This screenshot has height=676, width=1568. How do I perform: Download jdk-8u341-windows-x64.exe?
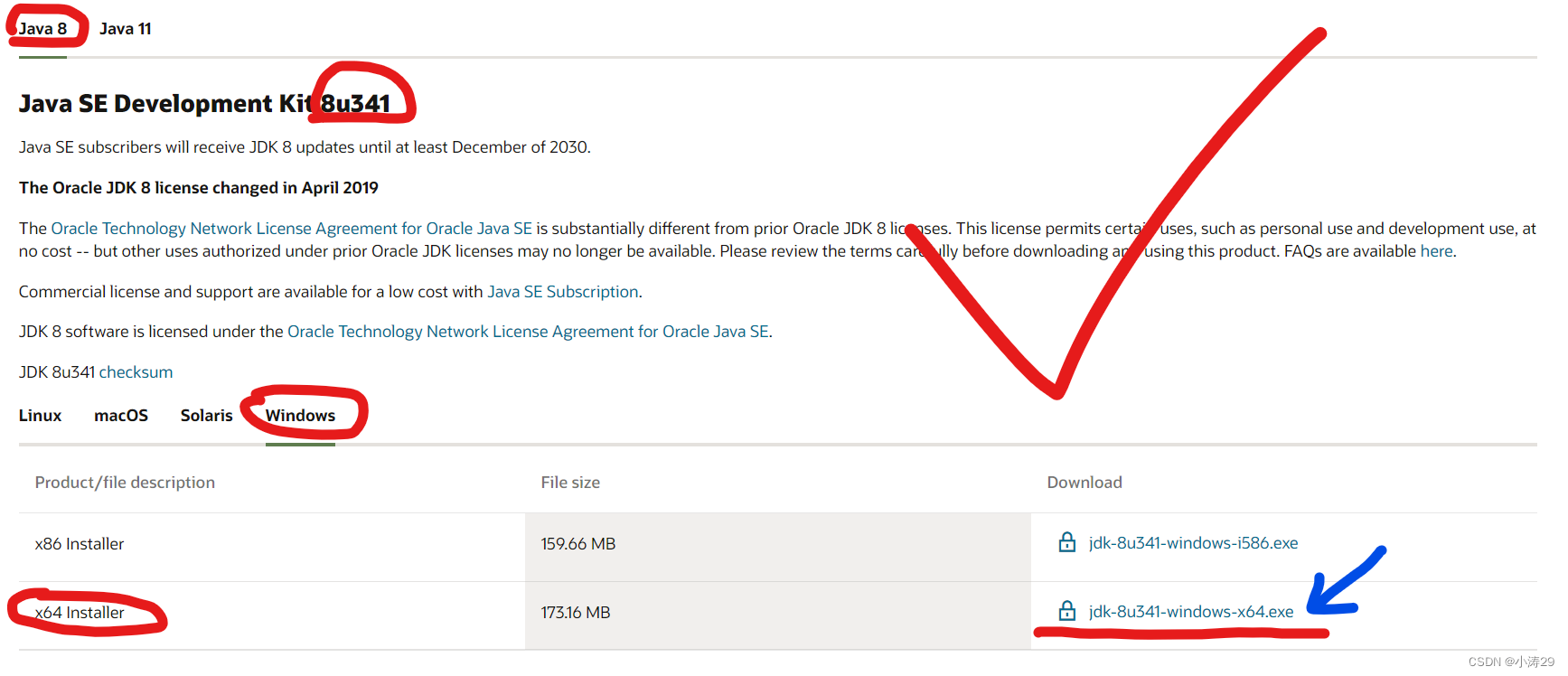pyautogui.click(x=1191, y=612)
